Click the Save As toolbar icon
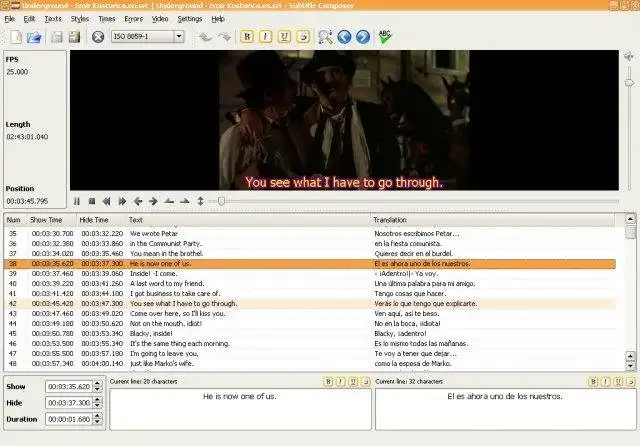 (x=74, y=37)
